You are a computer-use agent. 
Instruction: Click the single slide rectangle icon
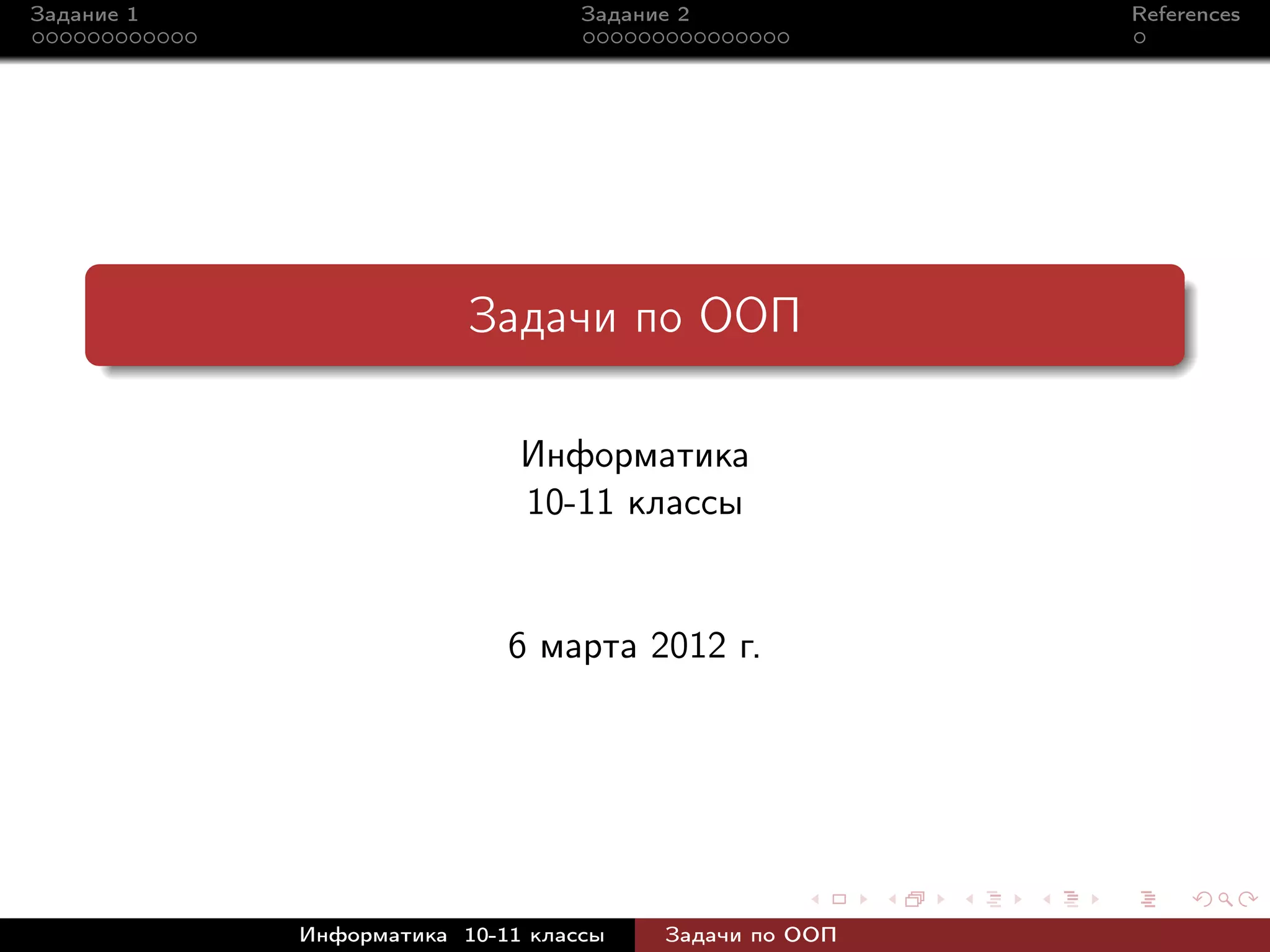839,899
